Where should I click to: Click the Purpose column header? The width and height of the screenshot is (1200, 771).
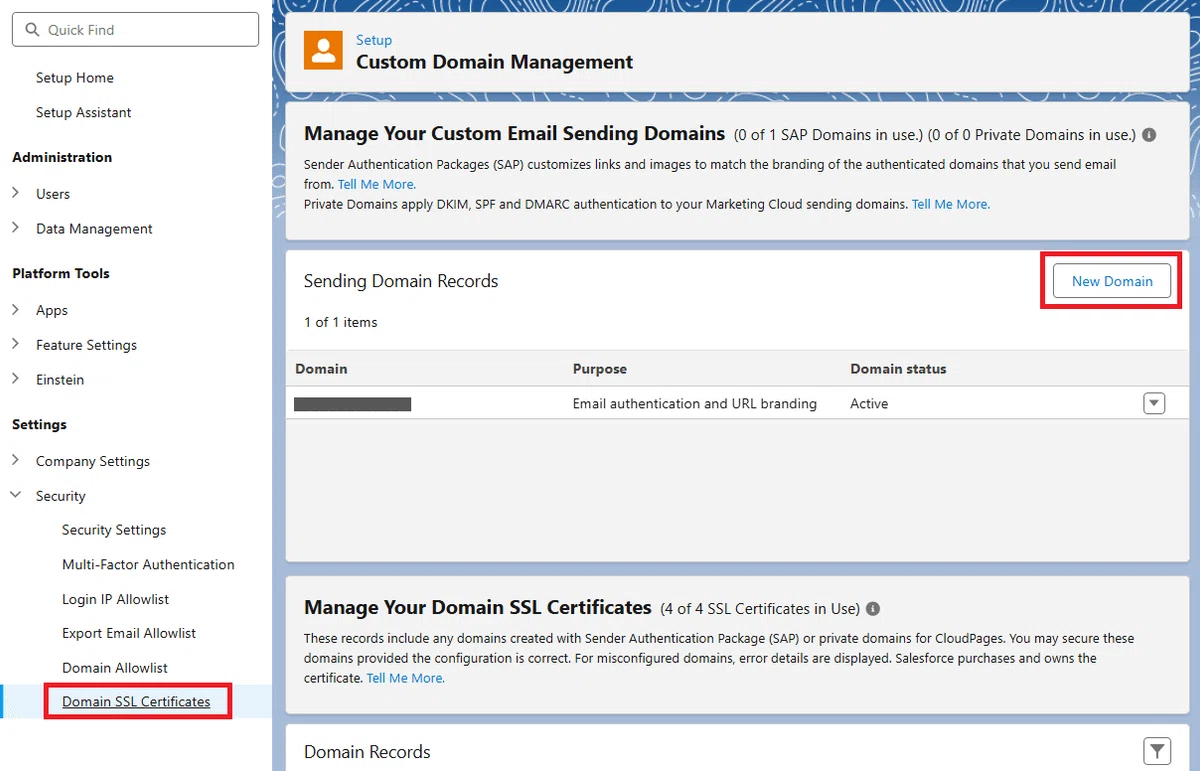[x=600, y=369]
